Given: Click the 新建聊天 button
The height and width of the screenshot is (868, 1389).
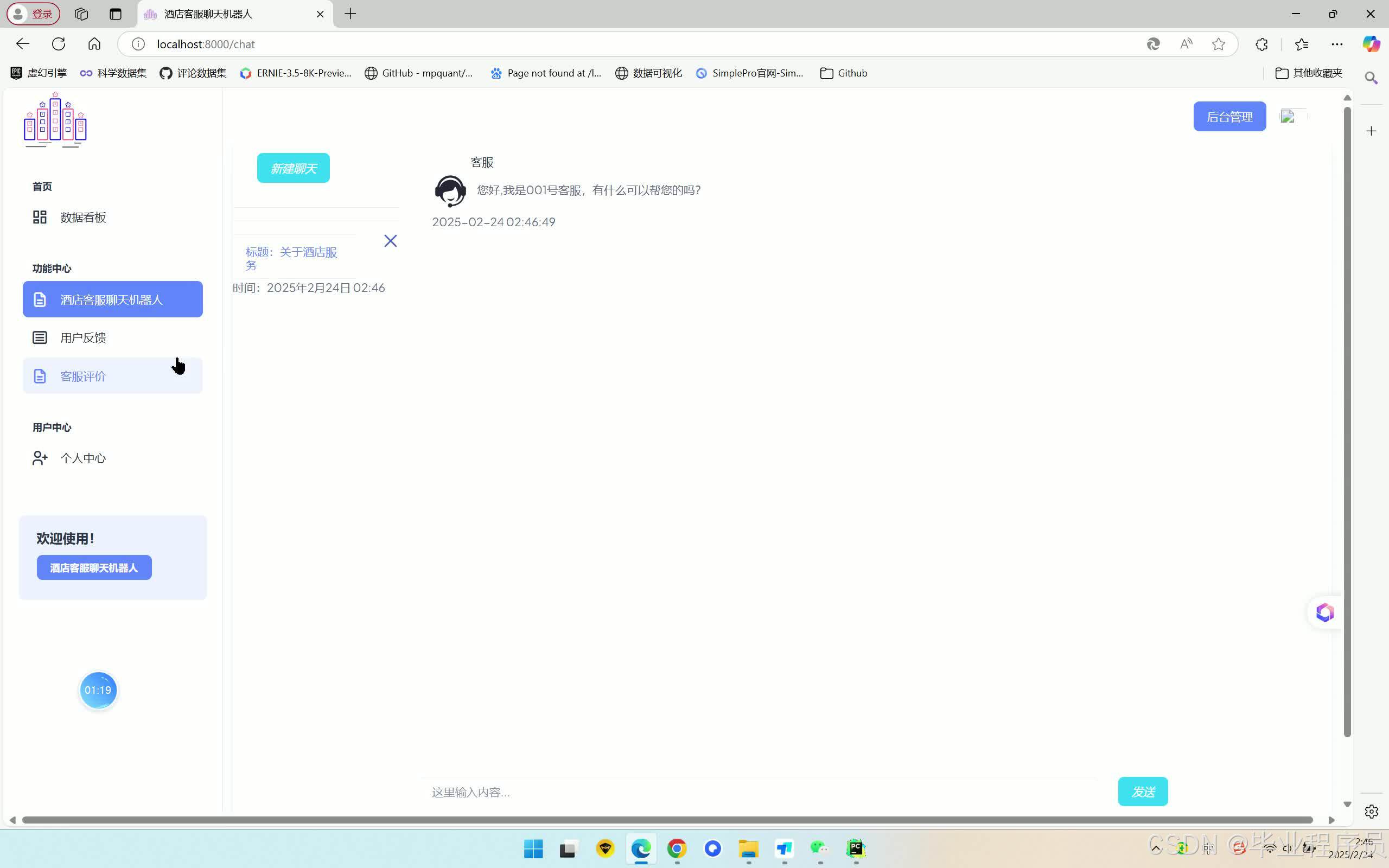Looking at the screenshot, I should [x=294, y=168].
